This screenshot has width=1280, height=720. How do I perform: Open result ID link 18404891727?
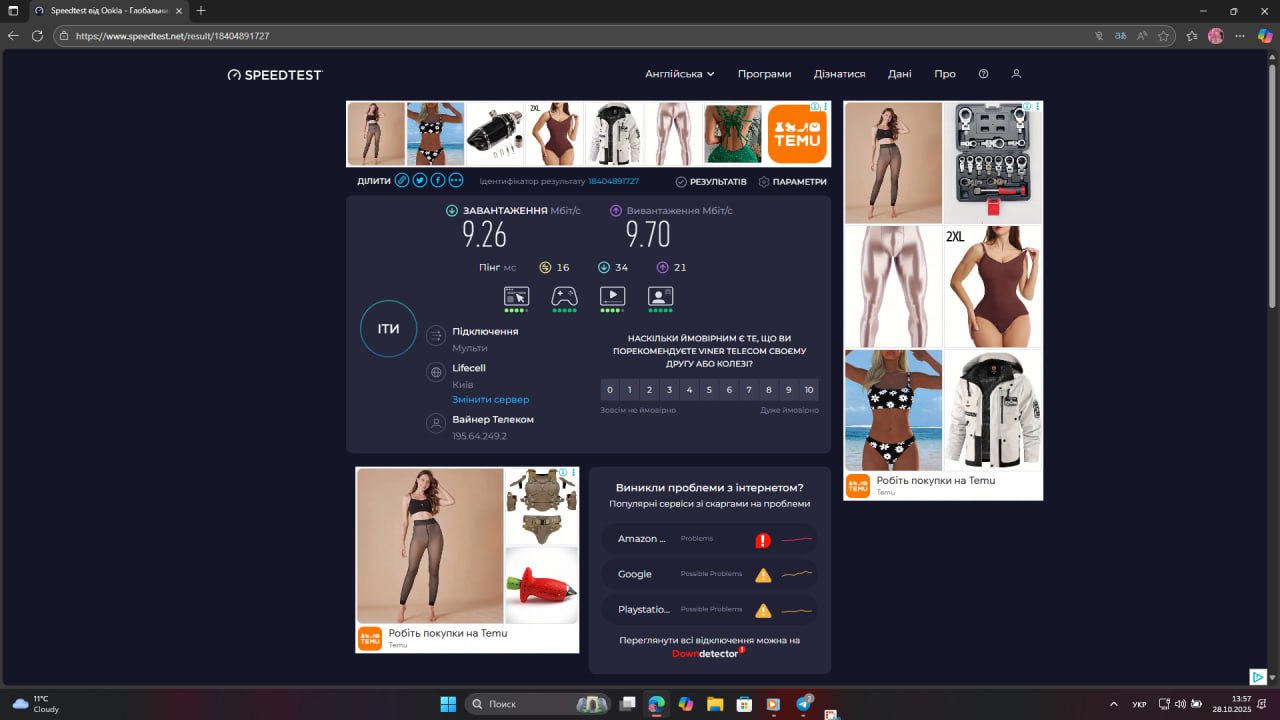click(613, 182)
